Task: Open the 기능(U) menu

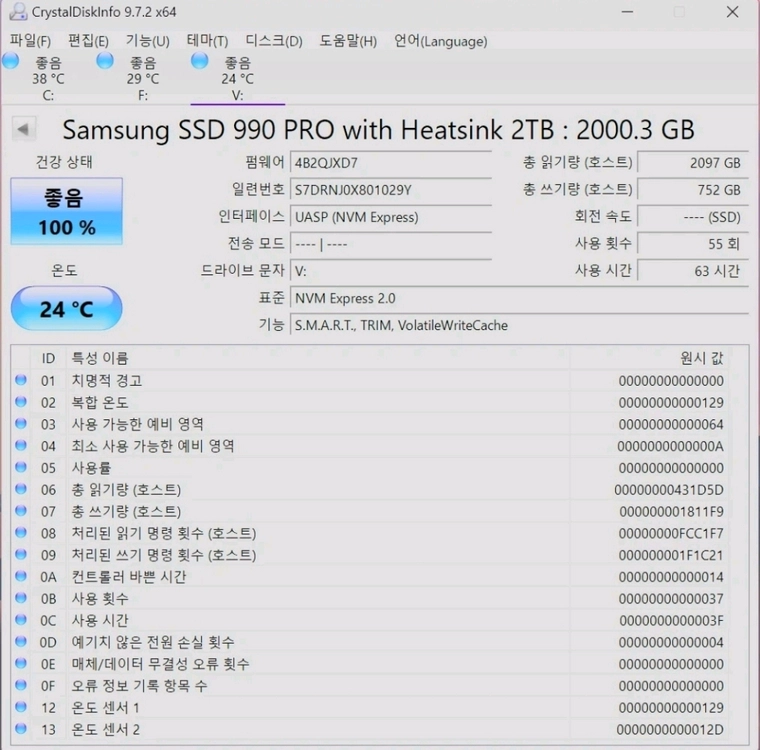Action: point(148,41)
